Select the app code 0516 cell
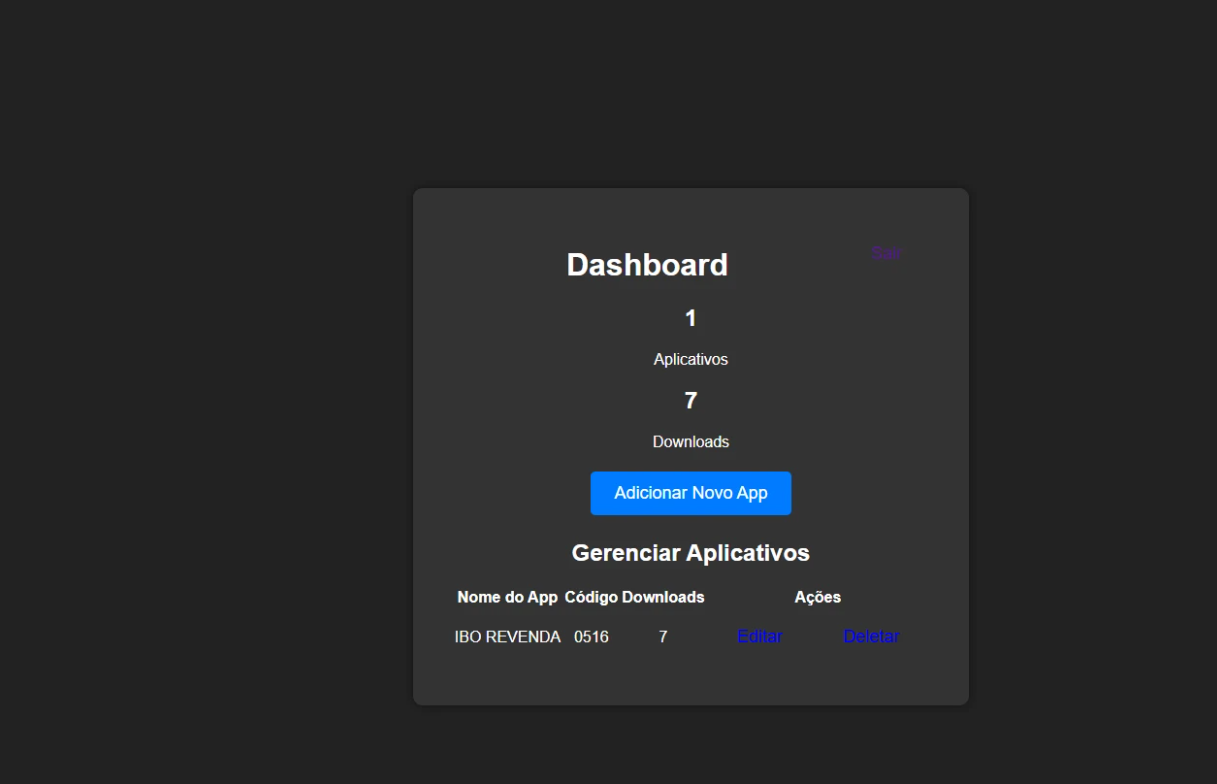Image resolution: width=1217 pixels, height=784 pixels. coord(591,637)
